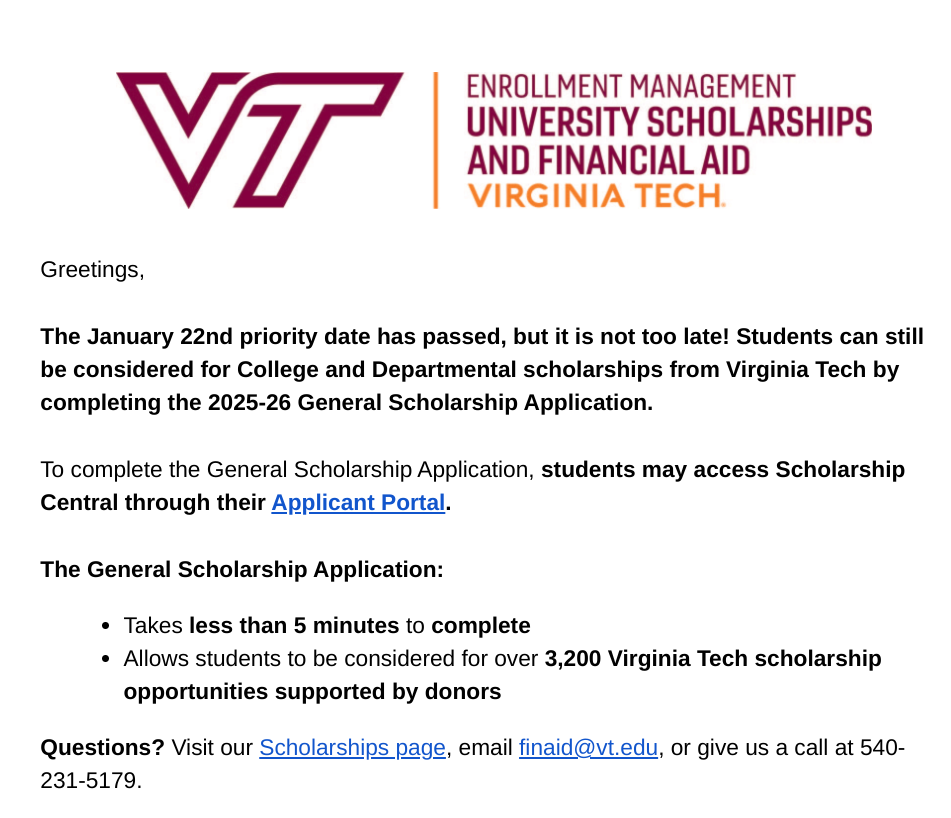Viewport: 951px width, 818px height.
Task: Click the students may access Scholarship text
Action: (x=723, y=469)
